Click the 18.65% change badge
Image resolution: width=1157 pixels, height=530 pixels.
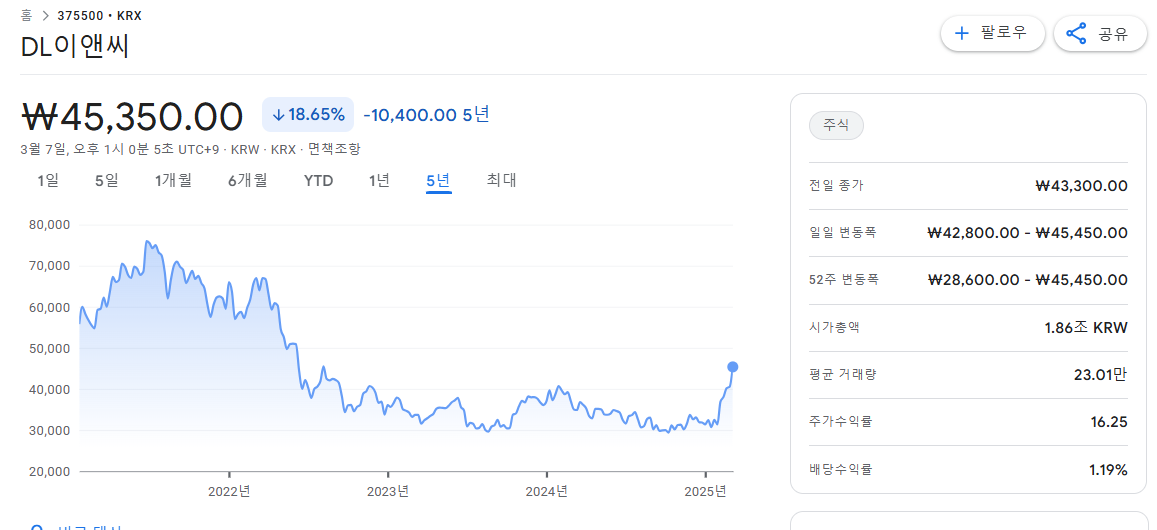point(308,114)
